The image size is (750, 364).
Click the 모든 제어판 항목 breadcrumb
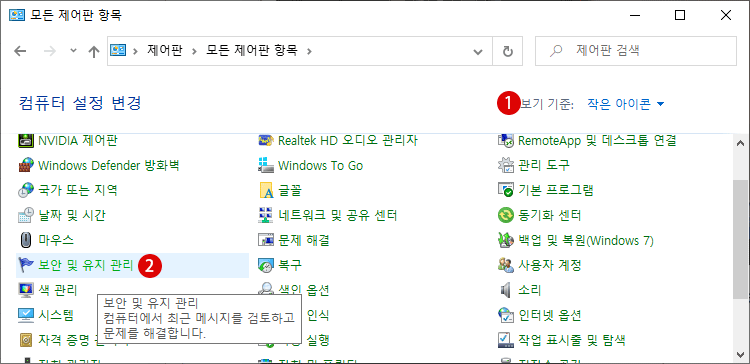(x=252, y=50)
